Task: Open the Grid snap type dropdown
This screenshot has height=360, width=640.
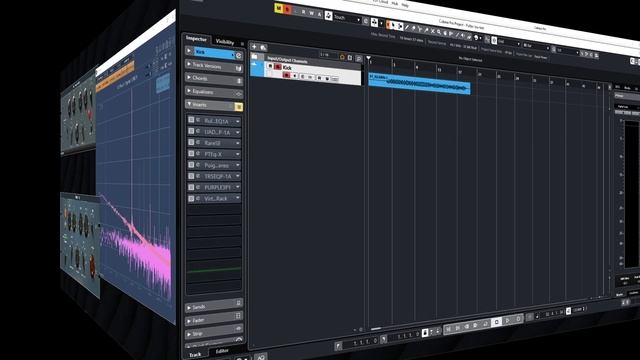Action: coord(509,42)
